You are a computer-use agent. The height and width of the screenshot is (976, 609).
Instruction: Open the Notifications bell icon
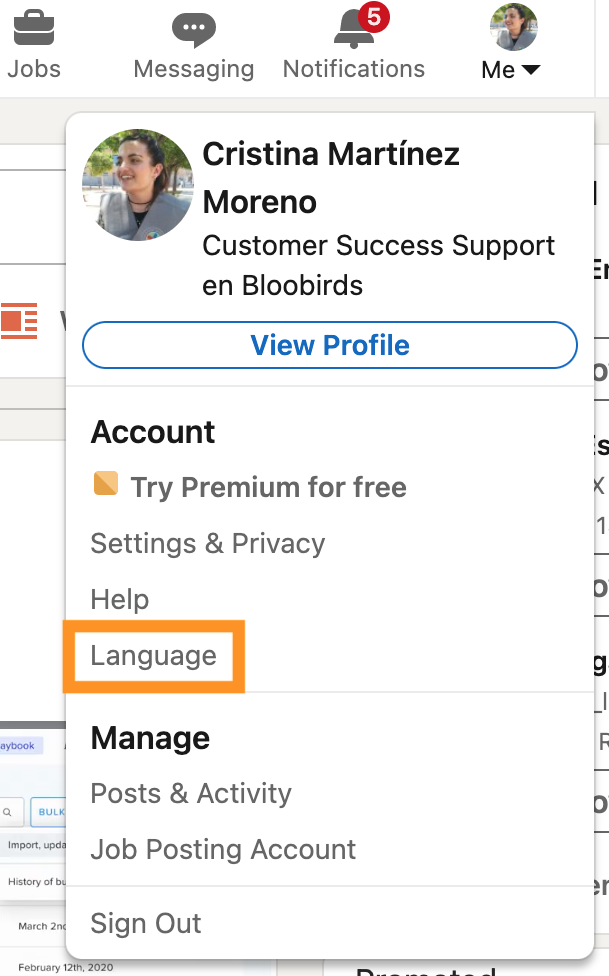354,31
